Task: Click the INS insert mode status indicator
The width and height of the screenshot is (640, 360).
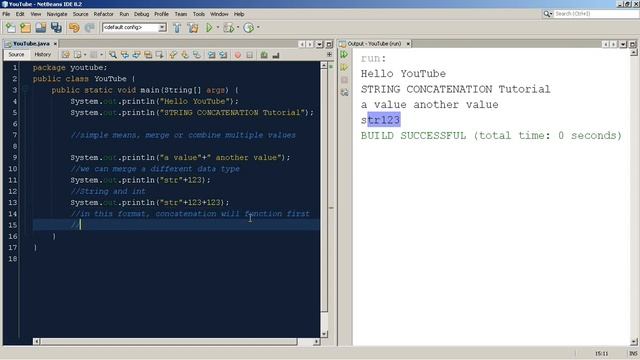Action: click(x=633, y=353)
